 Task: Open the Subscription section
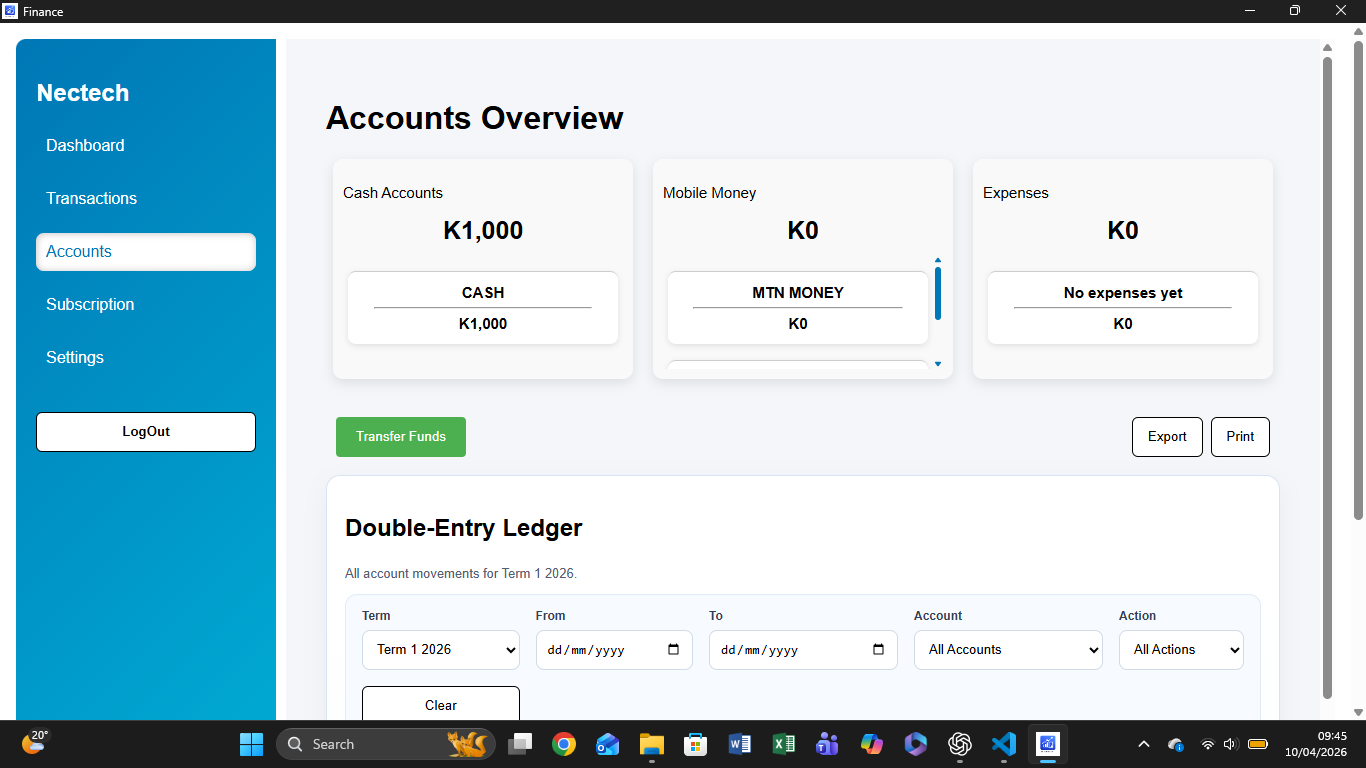[x=90, y=304]
